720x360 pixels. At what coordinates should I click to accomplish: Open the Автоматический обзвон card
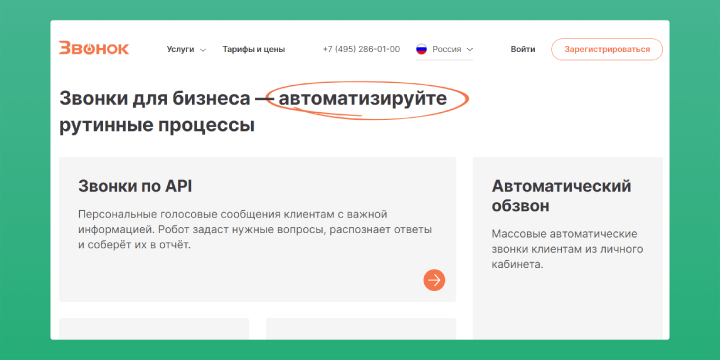click(x=568, y=248)
